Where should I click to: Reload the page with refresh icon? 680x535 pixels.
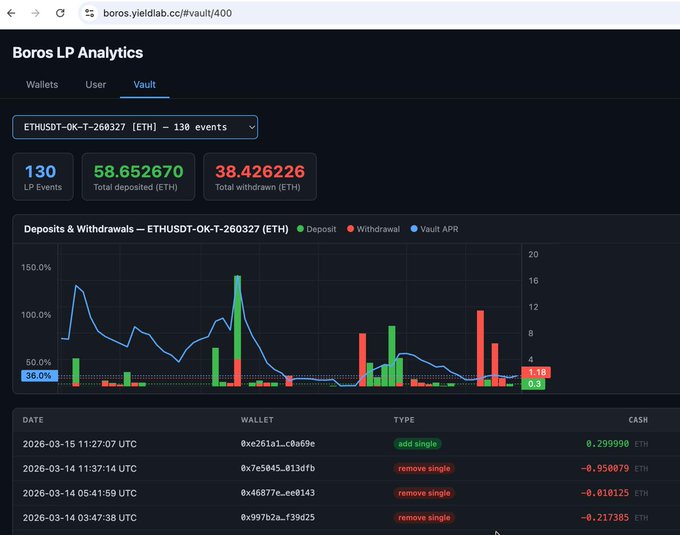coord(60,13)
